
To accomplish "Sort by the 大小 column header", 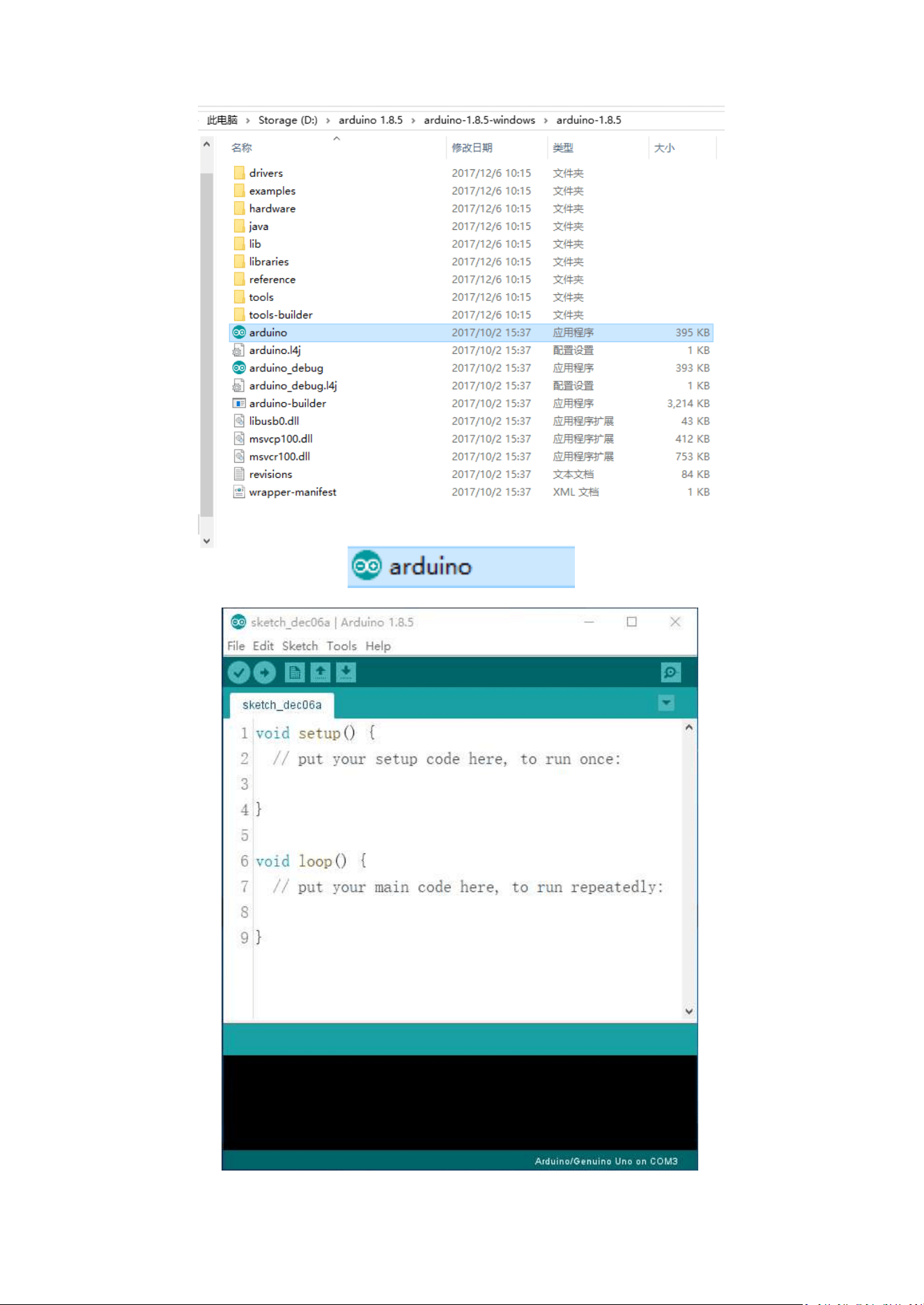I will pos(664,148).
